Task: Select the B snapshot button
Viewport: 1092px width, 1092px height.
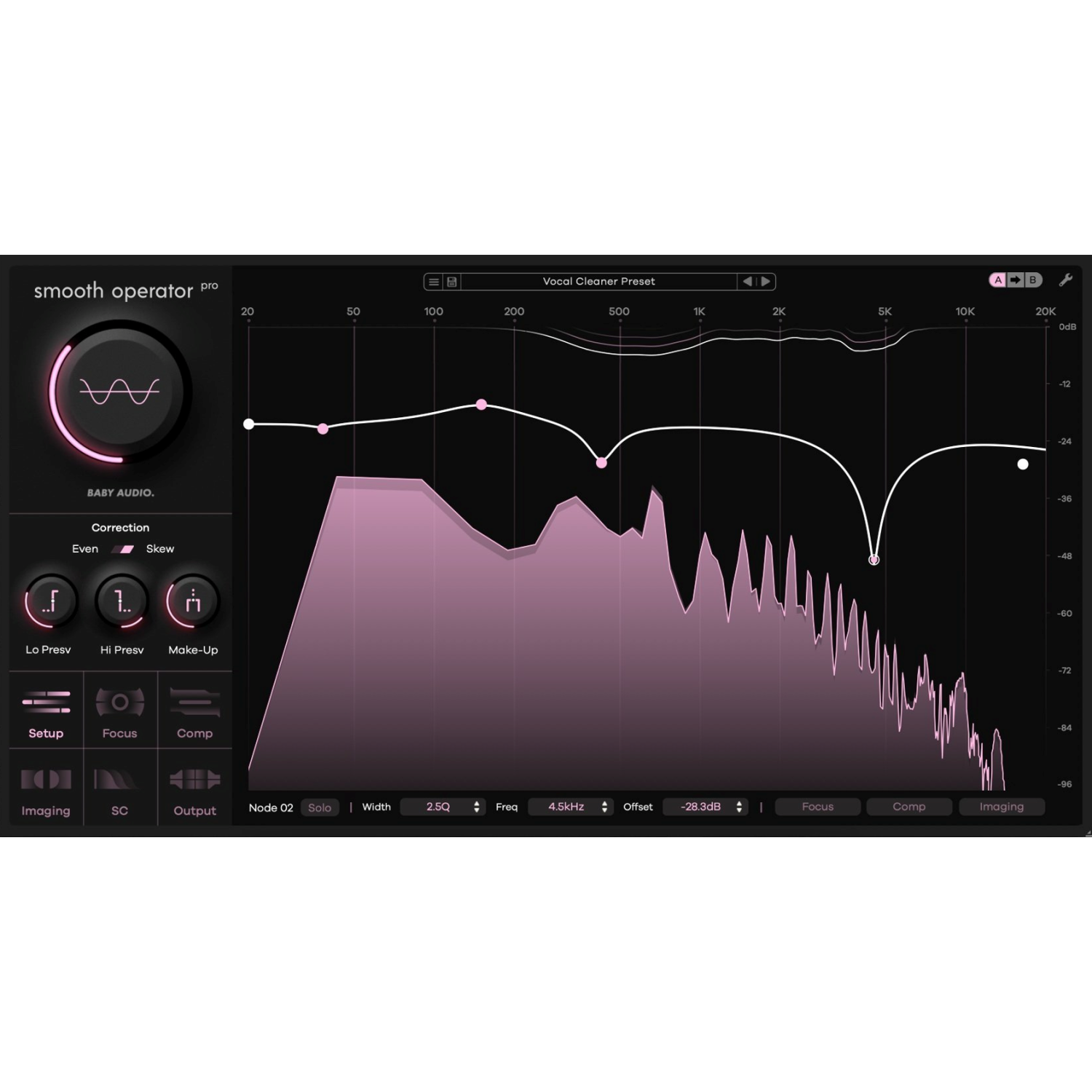Action: 1032,280
